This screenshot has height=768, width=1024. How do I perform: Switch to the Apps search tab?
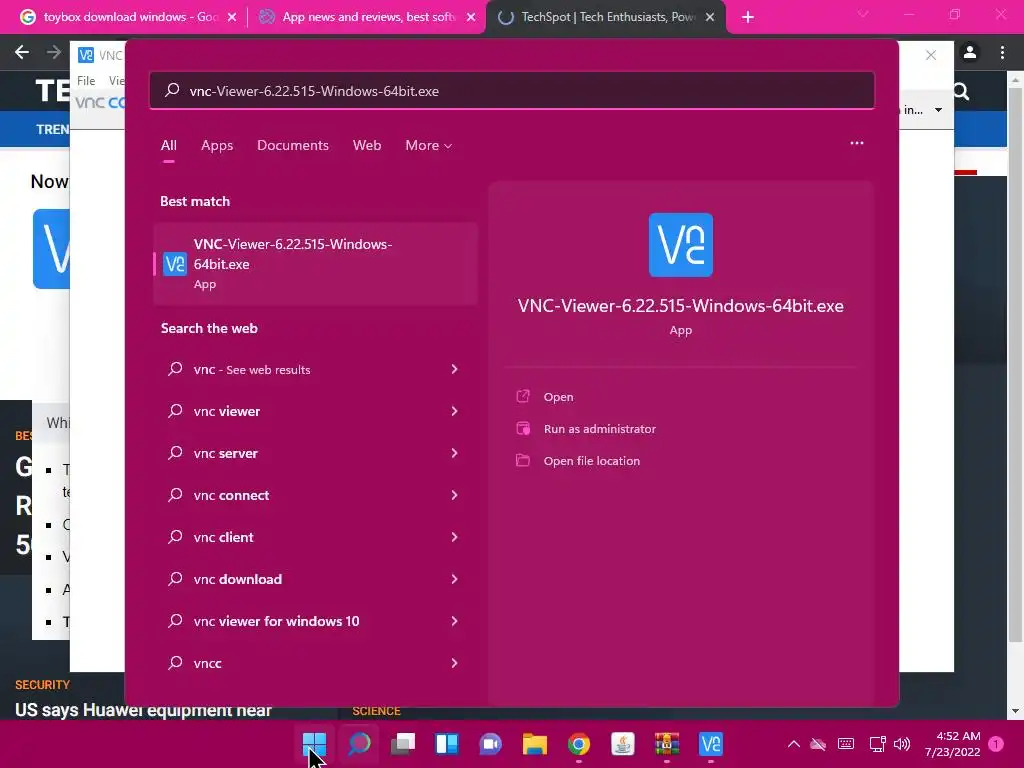tap(217, 145)
